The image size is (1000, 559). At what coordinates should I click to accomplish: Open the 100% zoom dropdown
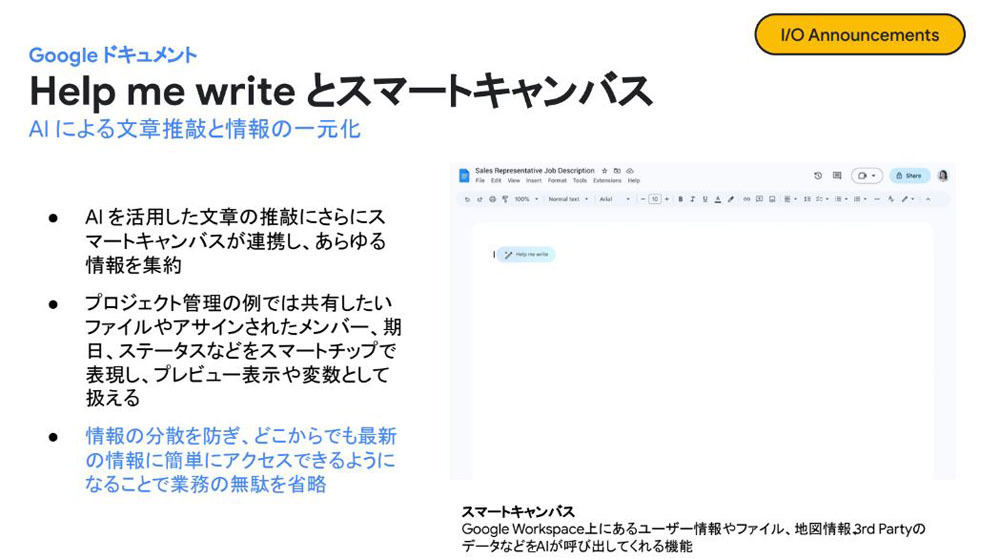pos(526,199)
